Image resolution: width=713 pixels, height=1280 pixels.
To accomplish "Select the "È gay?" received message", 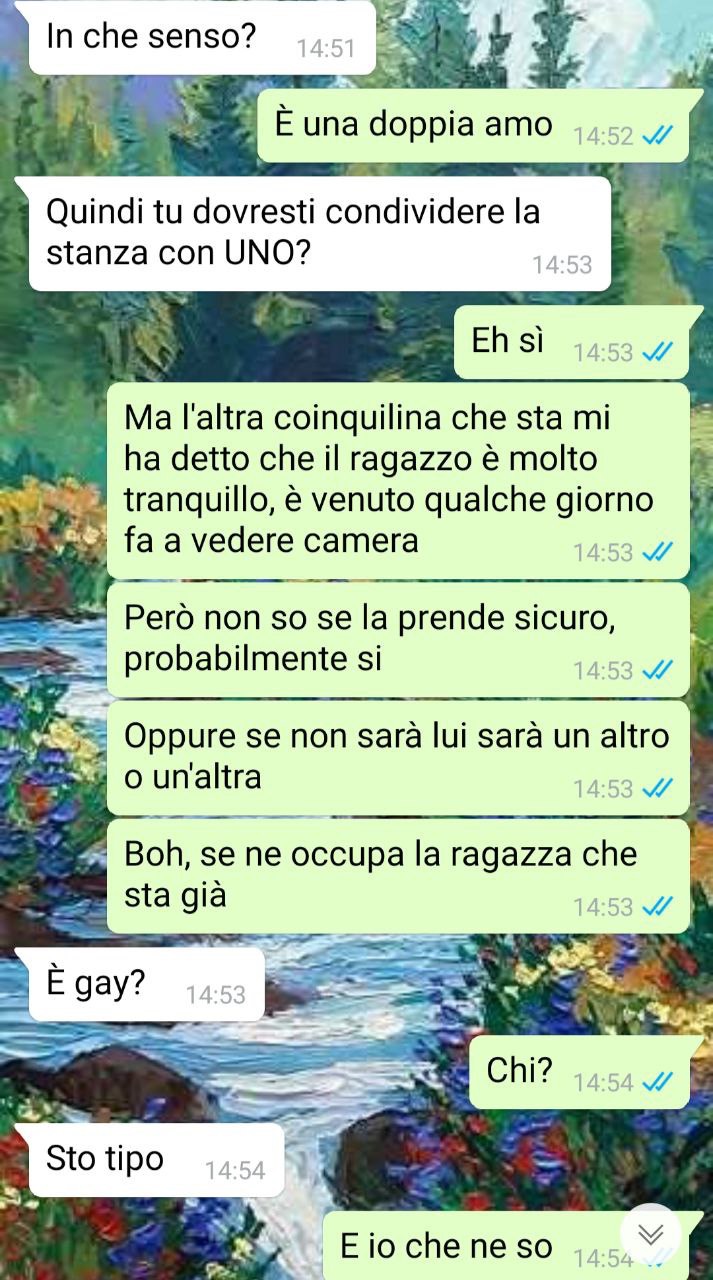I will point(146,985).
